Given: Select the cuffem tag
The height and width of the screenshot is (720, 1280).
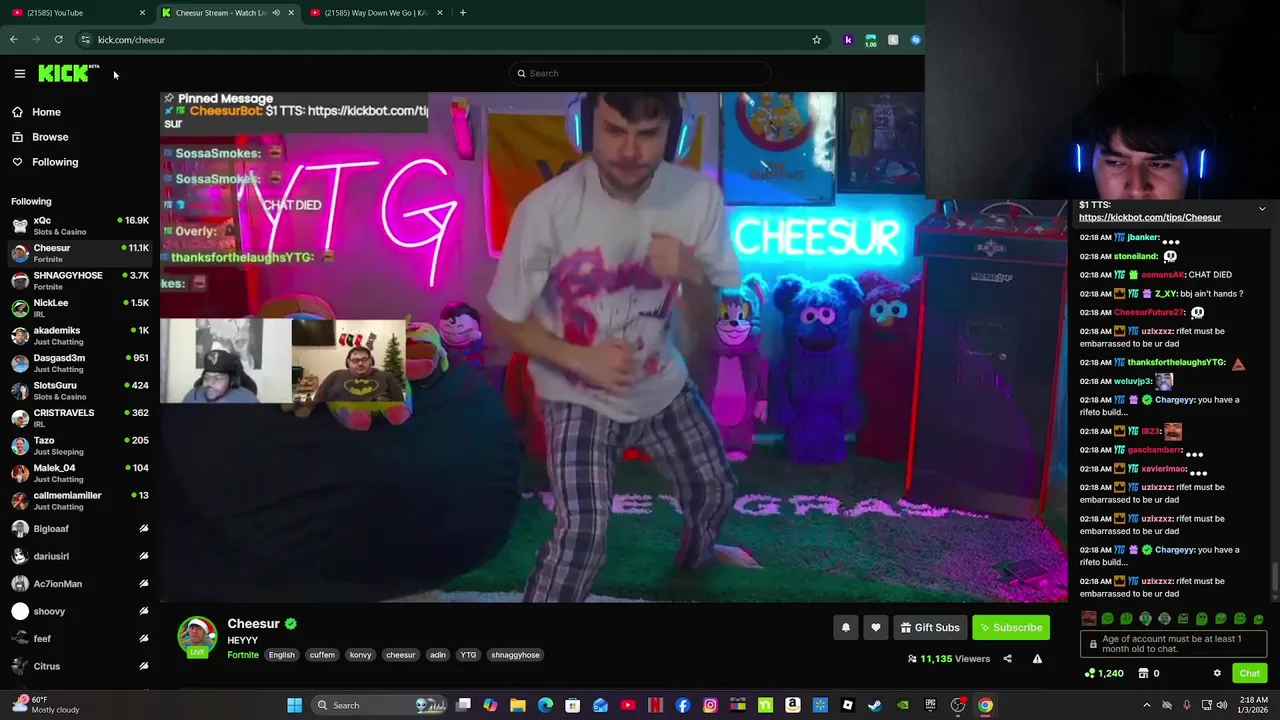Looking at the screenshot, I should pos(322,655).
